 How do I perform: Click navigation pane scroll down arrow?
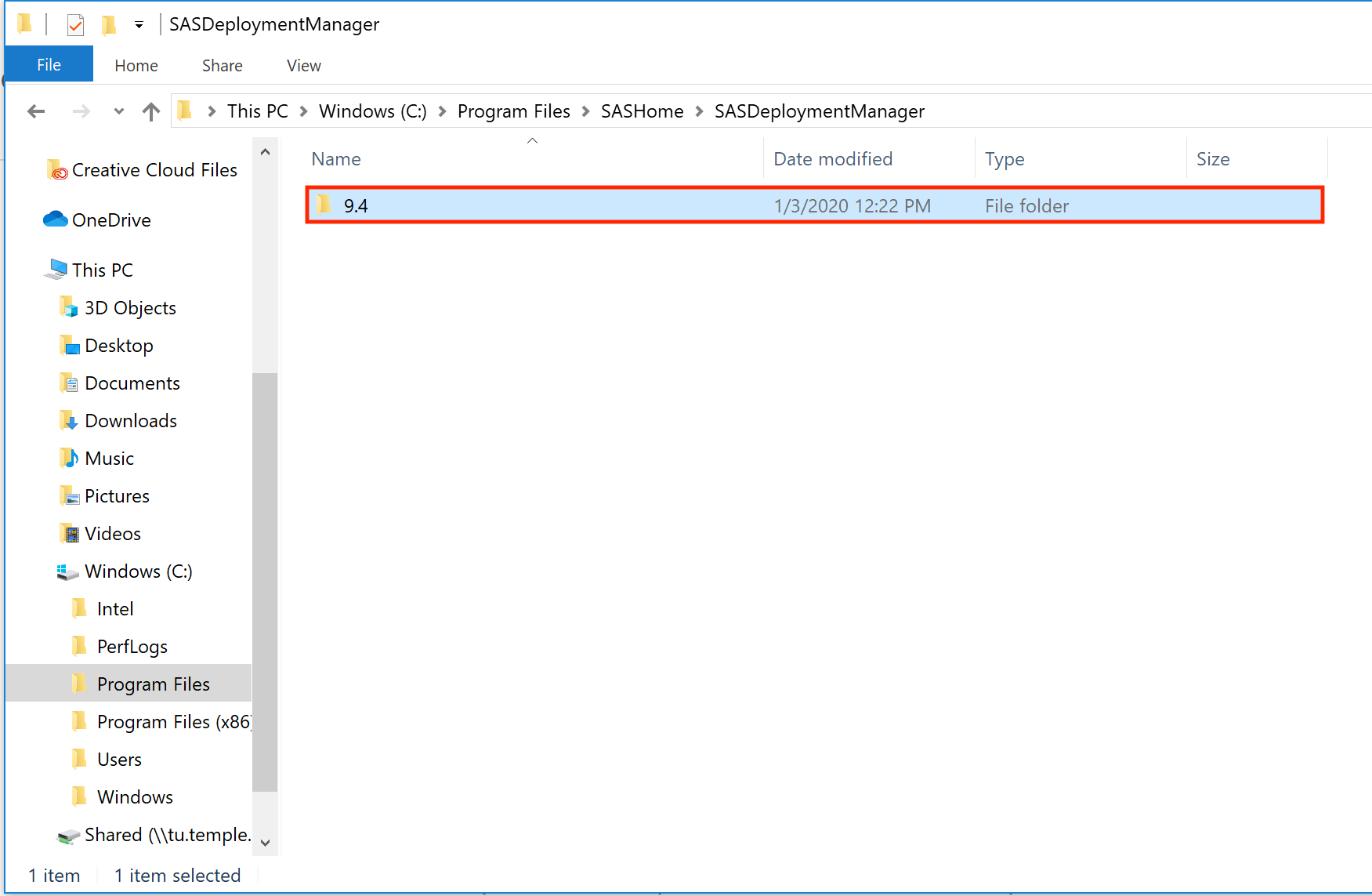265,843
